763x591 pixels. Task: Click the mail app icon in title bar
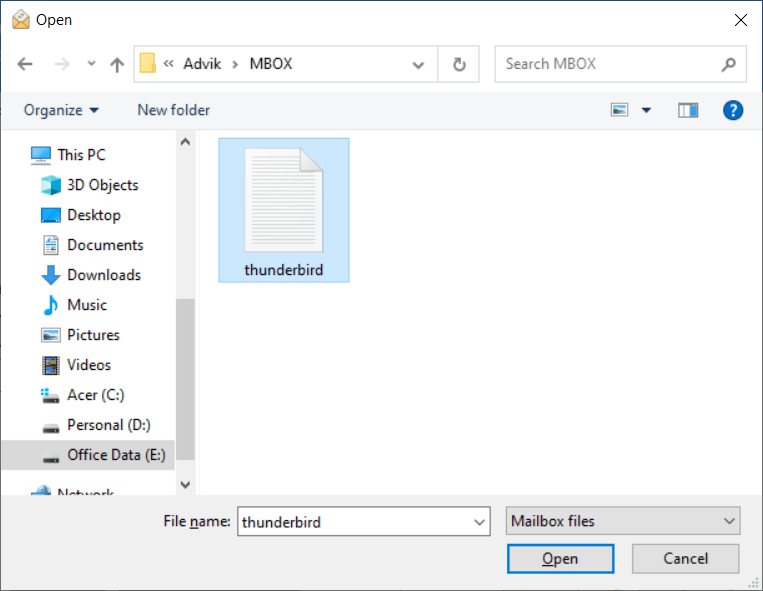coord(21,19)
